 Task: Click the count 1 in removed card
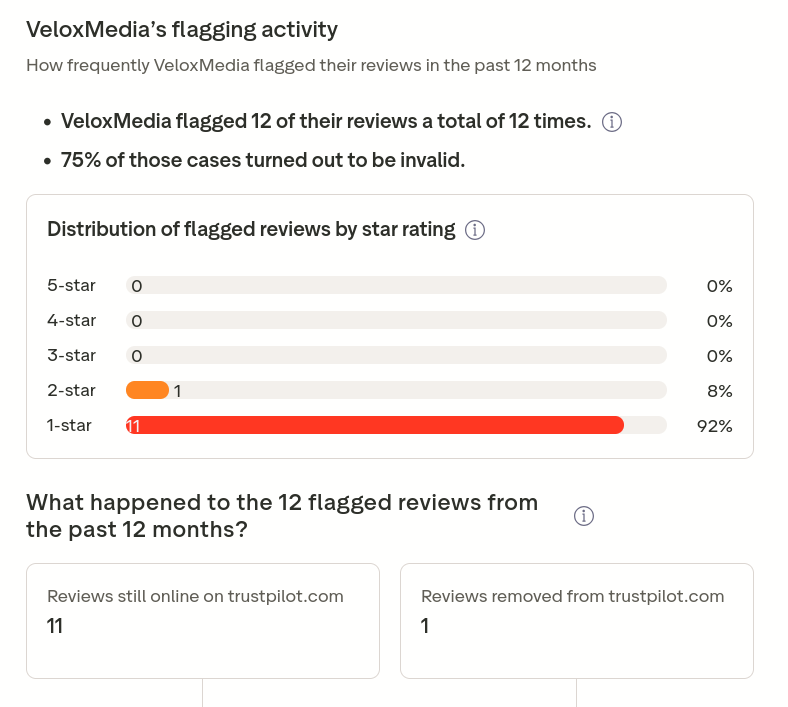(425, 626)
